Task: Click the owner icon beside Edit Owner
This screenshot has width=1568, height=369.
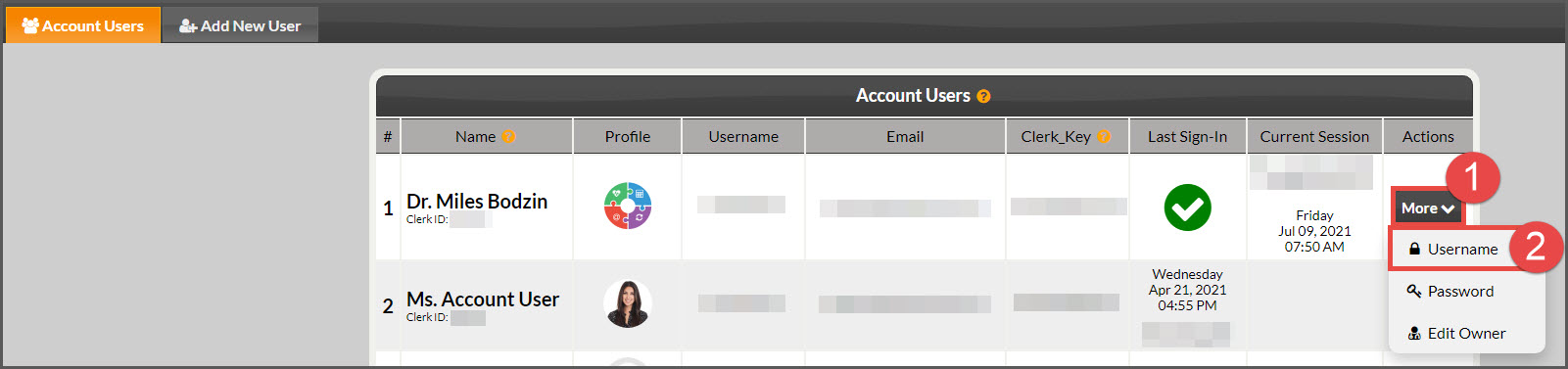Action: click(x=1414, y=334)
